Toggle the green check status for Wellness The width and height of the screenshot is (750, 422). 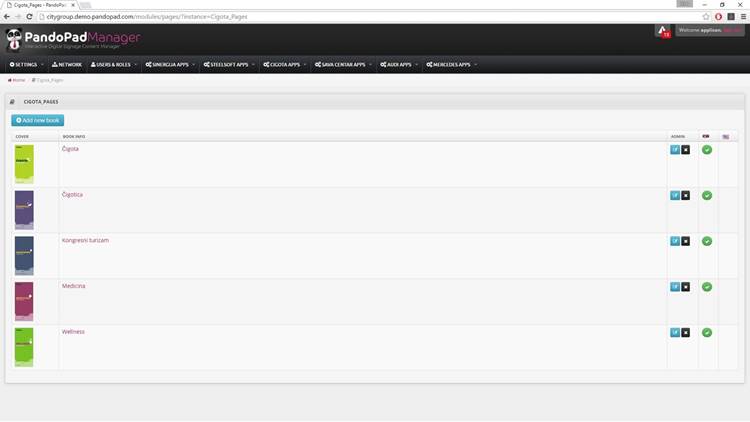707,333
